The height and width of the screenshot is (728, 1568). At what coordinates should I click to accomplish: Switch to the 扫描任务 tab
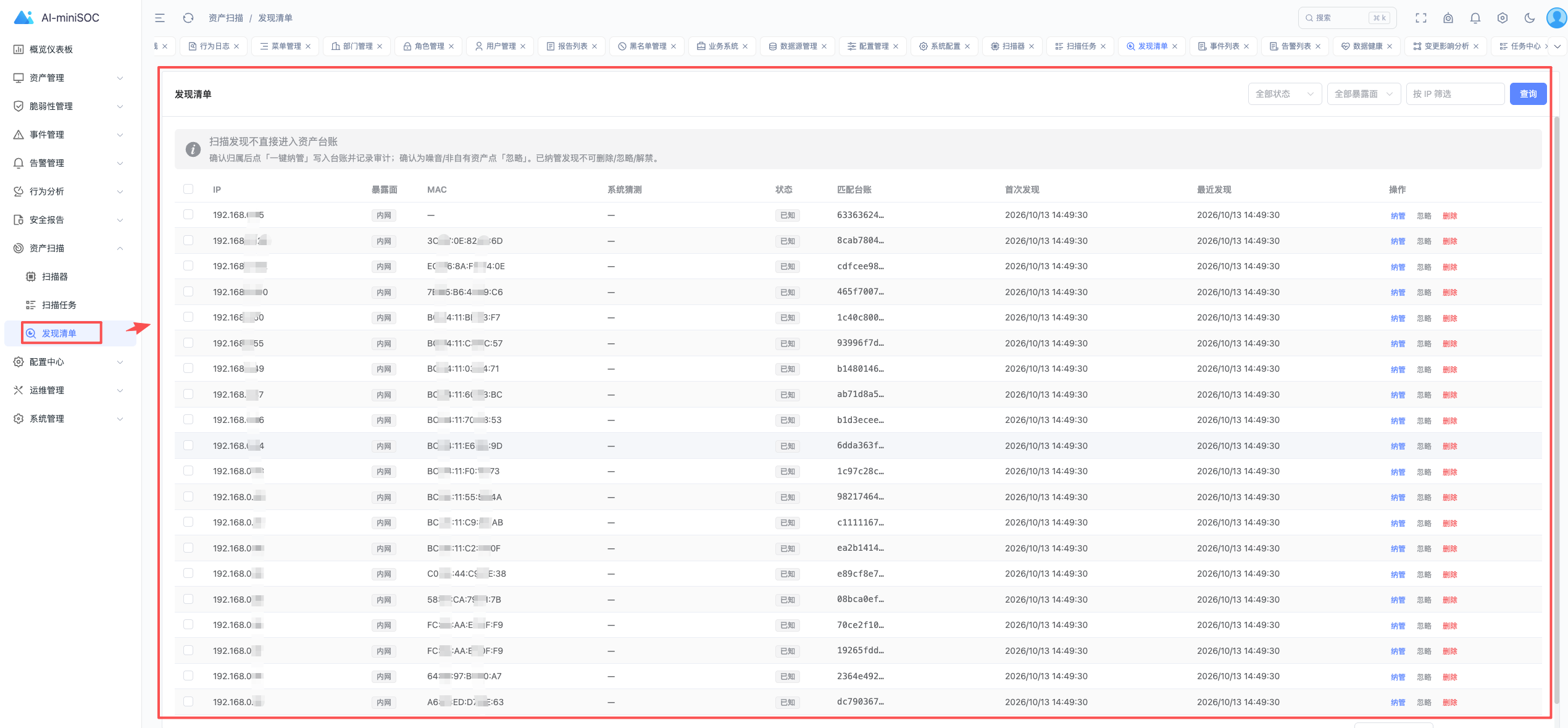[1080, 46]
